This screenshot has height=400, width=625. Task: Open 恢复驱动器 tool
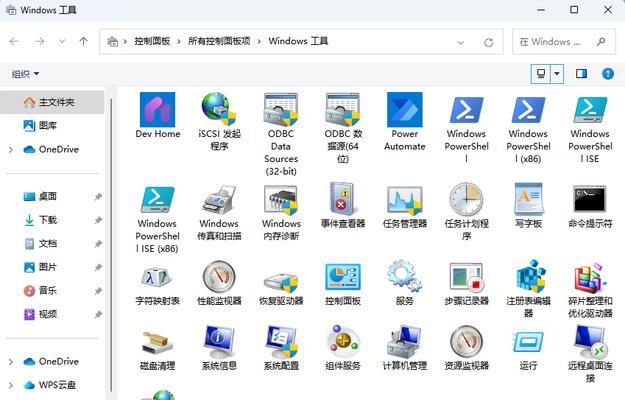click(281, 282)
